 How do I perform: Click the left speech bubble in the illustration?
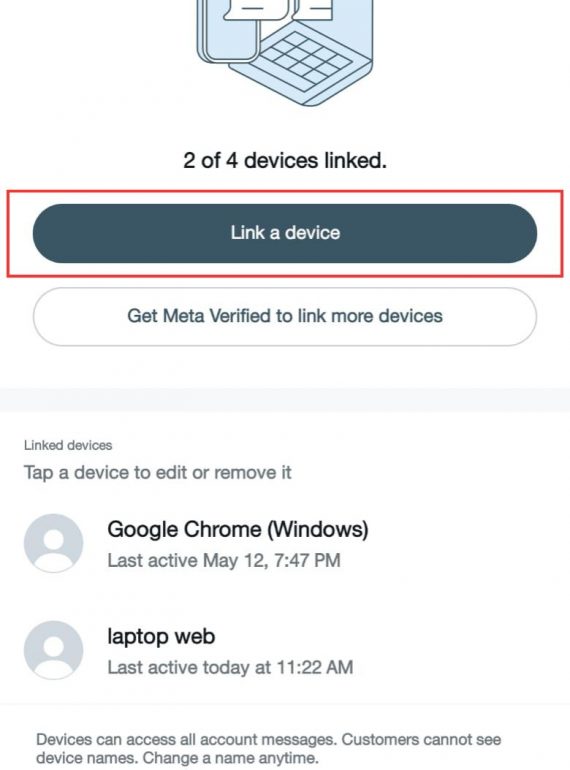(254, 10)
